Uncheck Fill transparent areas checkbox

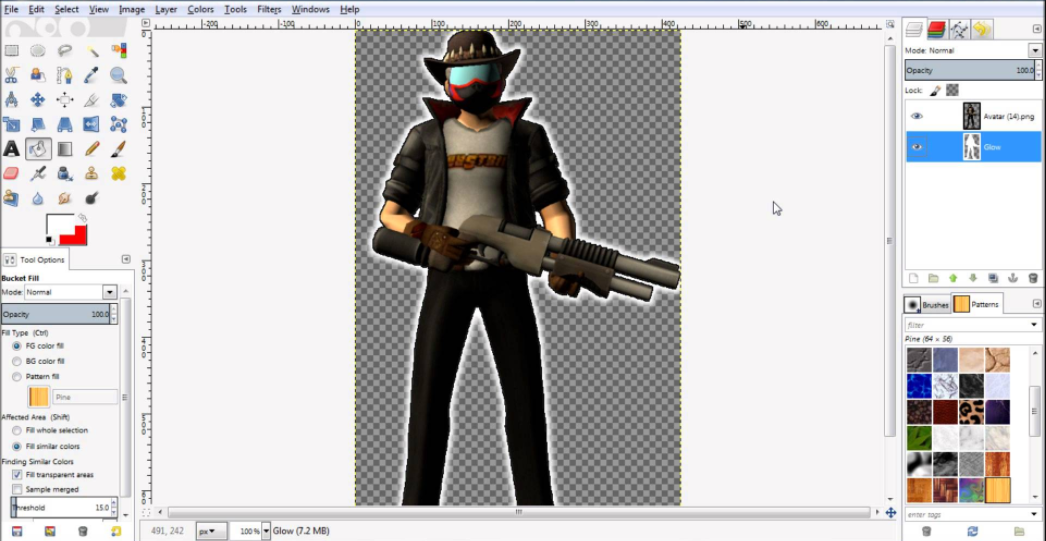coord(17,475)
